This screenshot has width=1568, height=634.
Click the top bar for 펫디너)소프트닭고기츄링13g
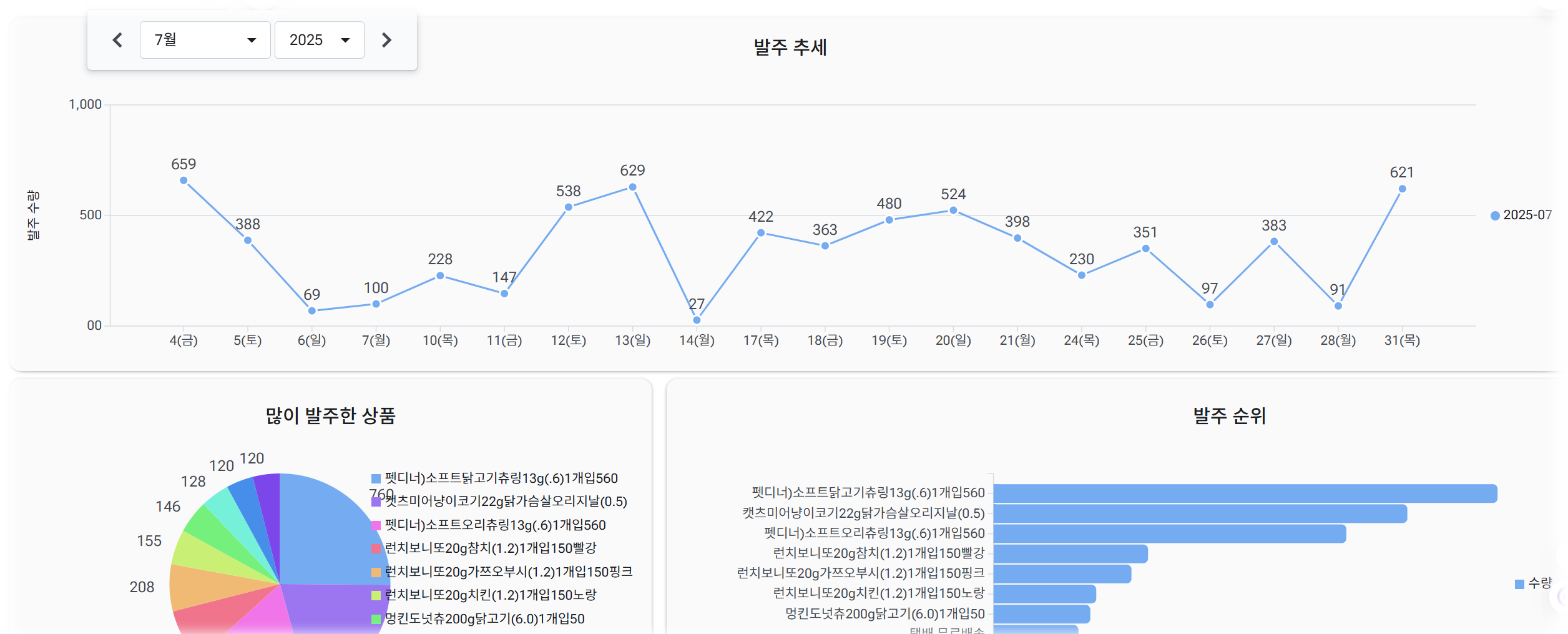click(1245, 493)
